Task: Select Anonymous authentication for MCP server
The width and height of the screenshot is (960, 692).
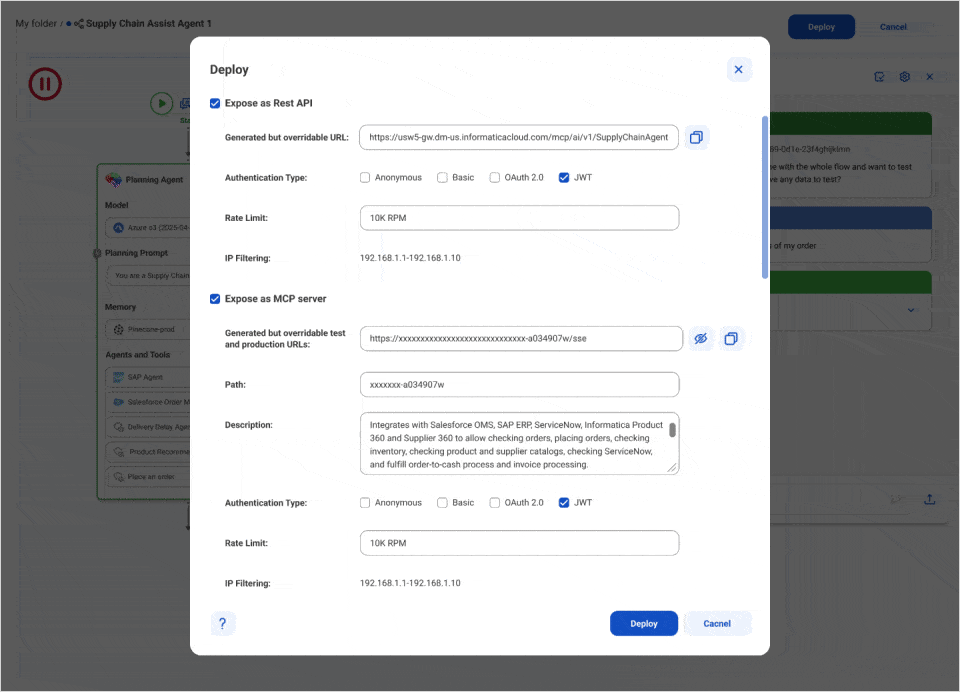Action: (x=365, y=503)
